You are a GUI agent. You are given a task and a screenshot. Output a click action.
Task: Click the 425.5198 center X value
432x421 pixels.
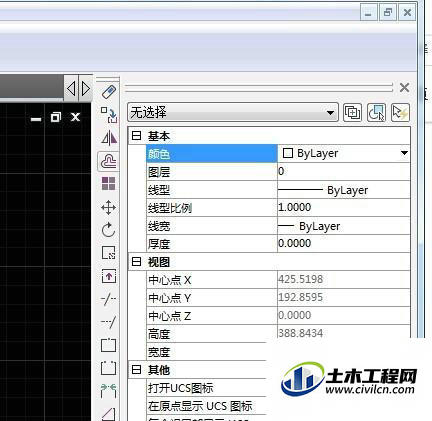click(344, 280)
